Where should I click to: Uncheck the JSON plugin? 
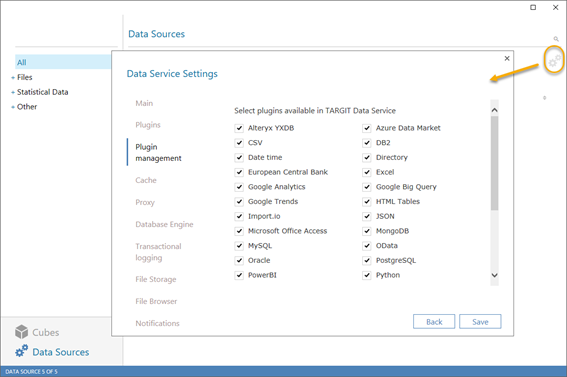tap(367, 216)
